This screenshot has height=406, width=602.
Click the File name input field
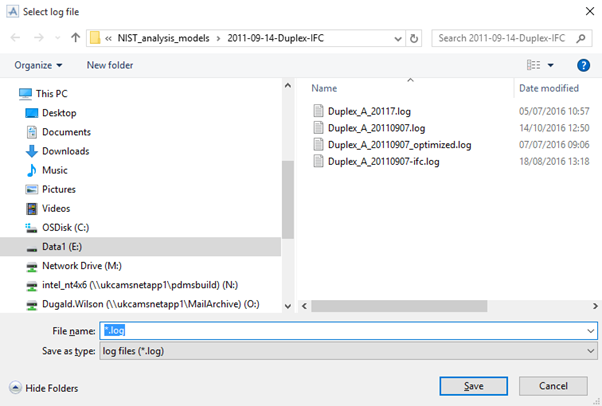340,330
